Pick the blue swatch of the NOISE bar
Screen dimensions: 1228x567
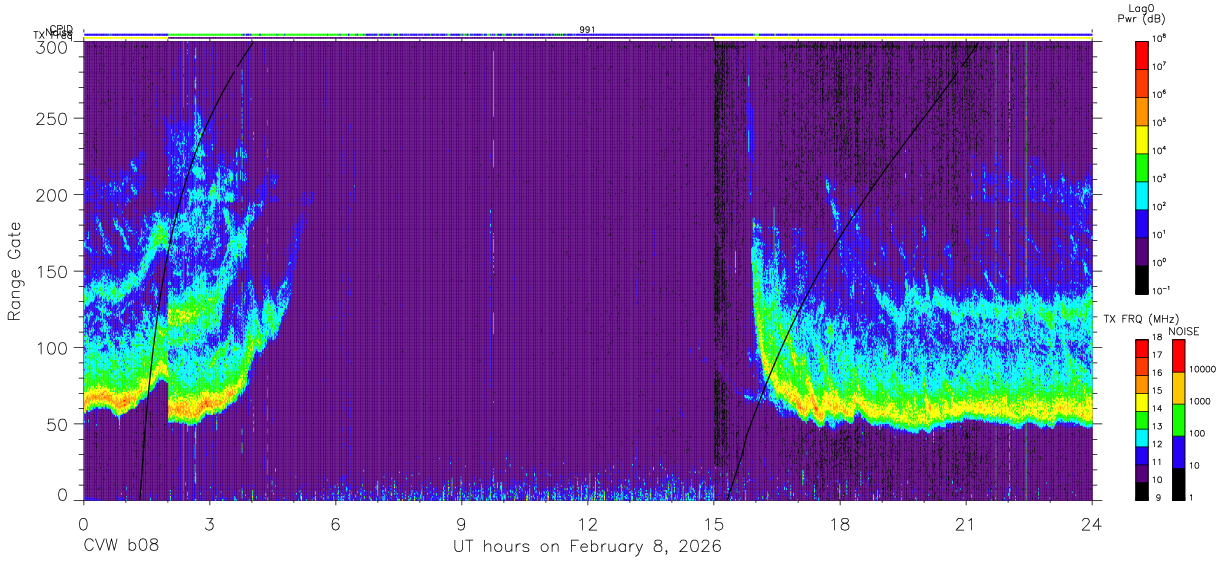pos(1178,451)
